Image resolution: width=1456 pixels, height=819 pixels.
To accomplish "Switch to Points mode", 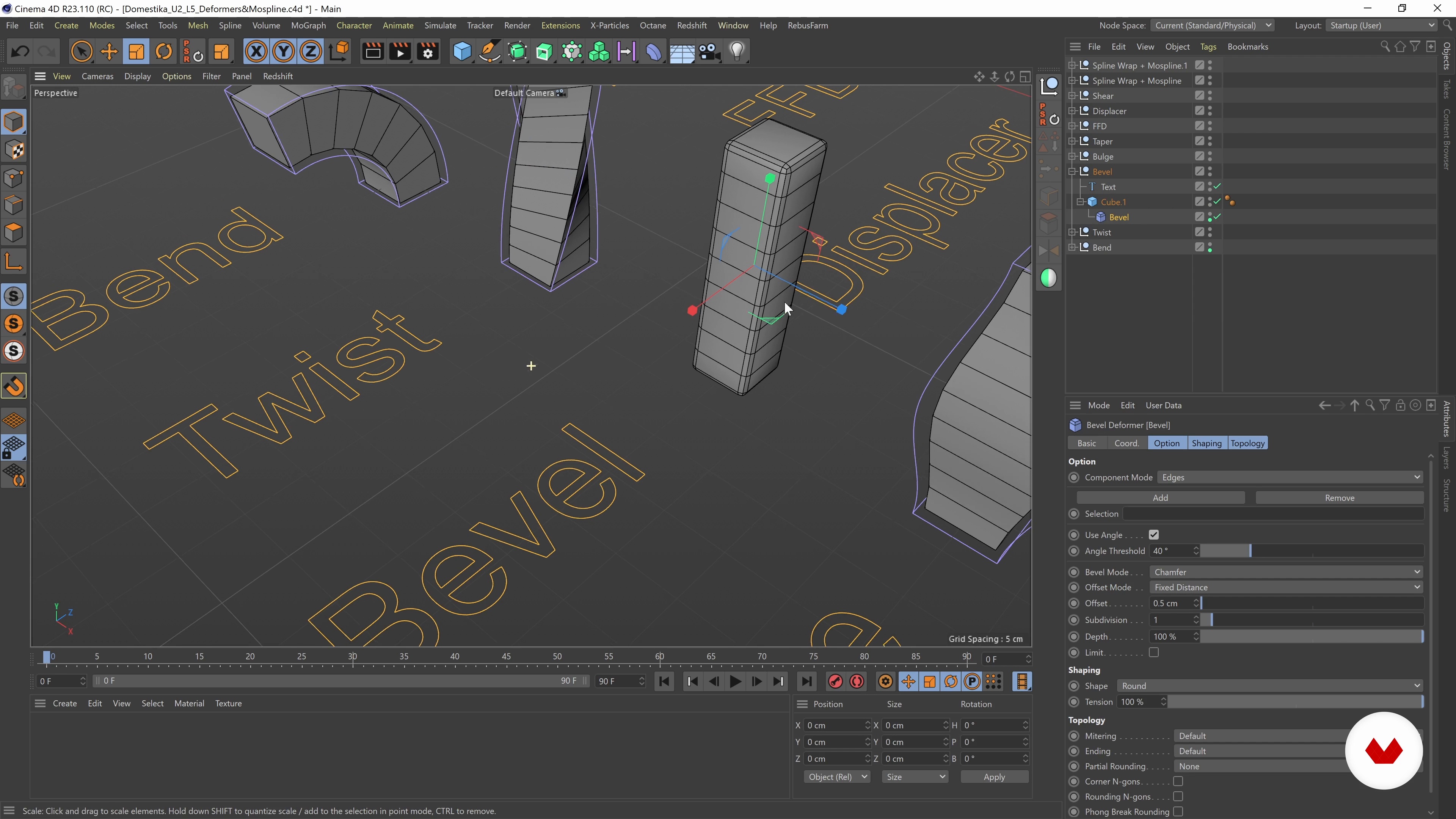I will [x=14, y=177].
